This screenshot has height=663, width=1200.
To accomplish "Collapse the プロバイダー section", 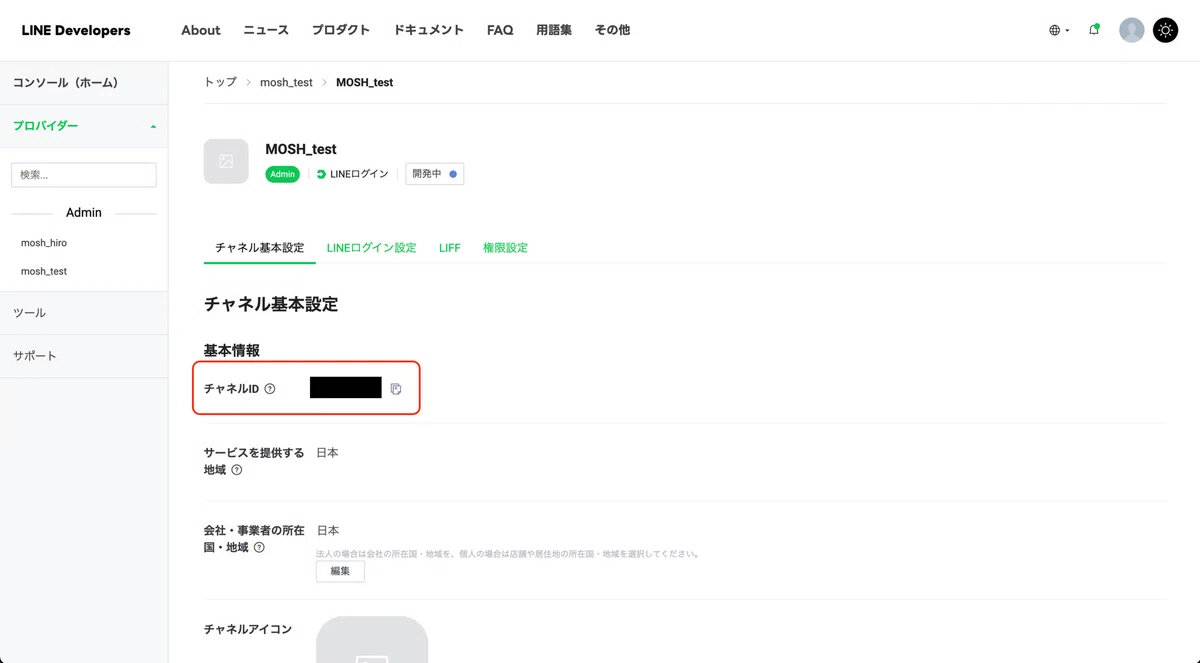I will [84, 126].
